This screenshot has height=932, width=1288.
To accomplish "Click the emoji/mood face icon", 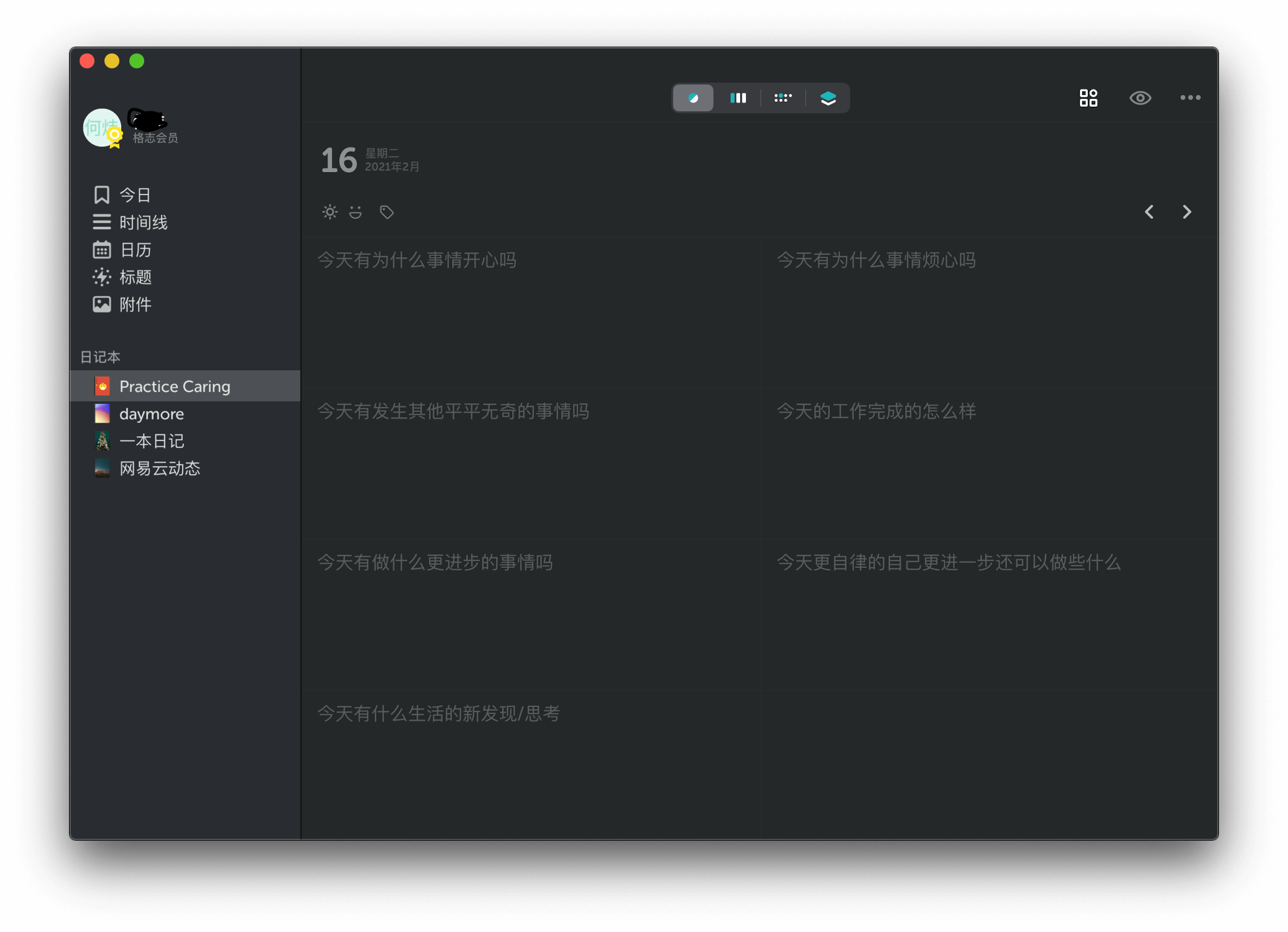I will point(356,212).
